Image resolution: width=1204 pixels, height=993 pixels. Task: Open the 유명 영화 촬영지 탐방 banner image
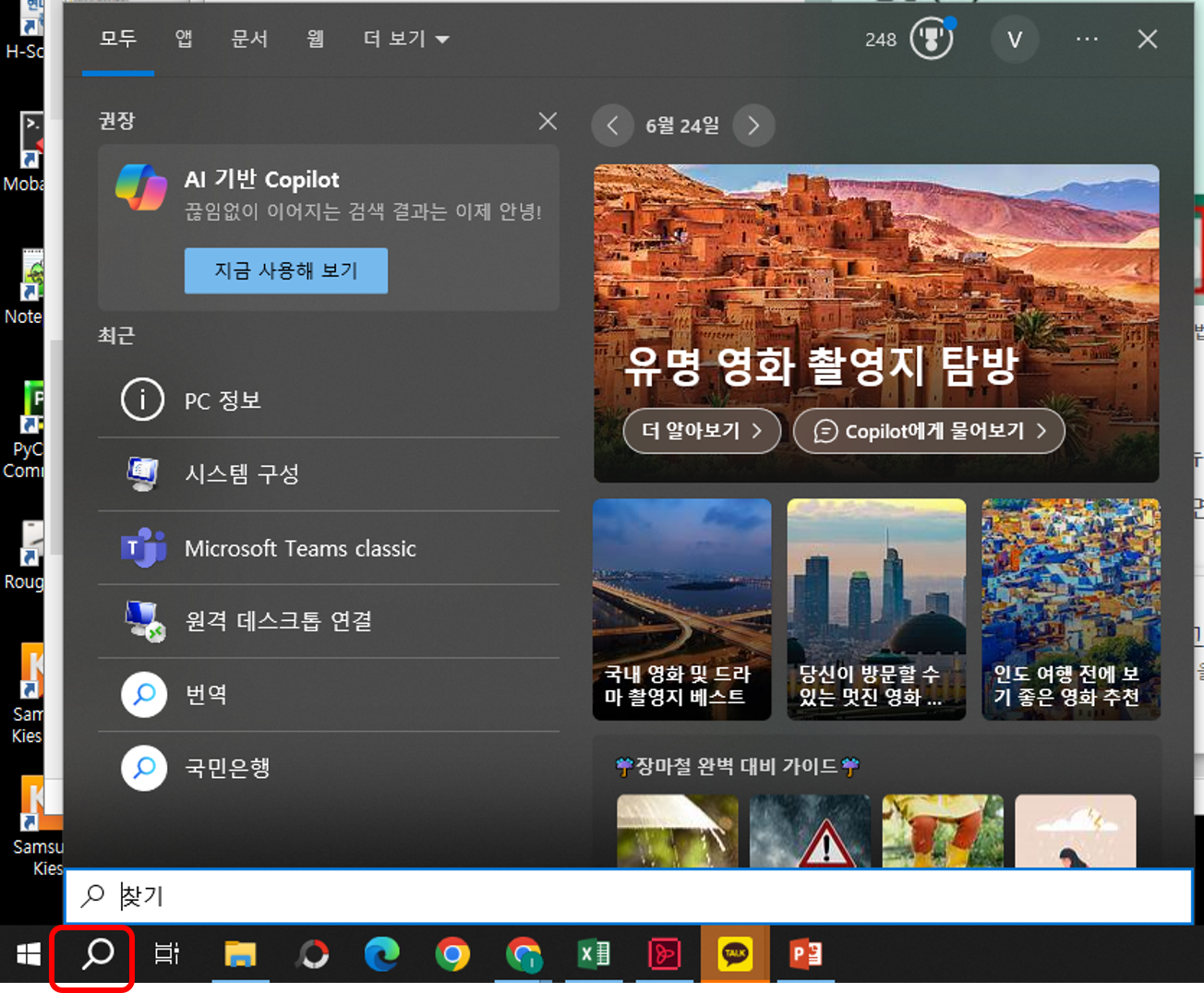[x=876, y=323]
